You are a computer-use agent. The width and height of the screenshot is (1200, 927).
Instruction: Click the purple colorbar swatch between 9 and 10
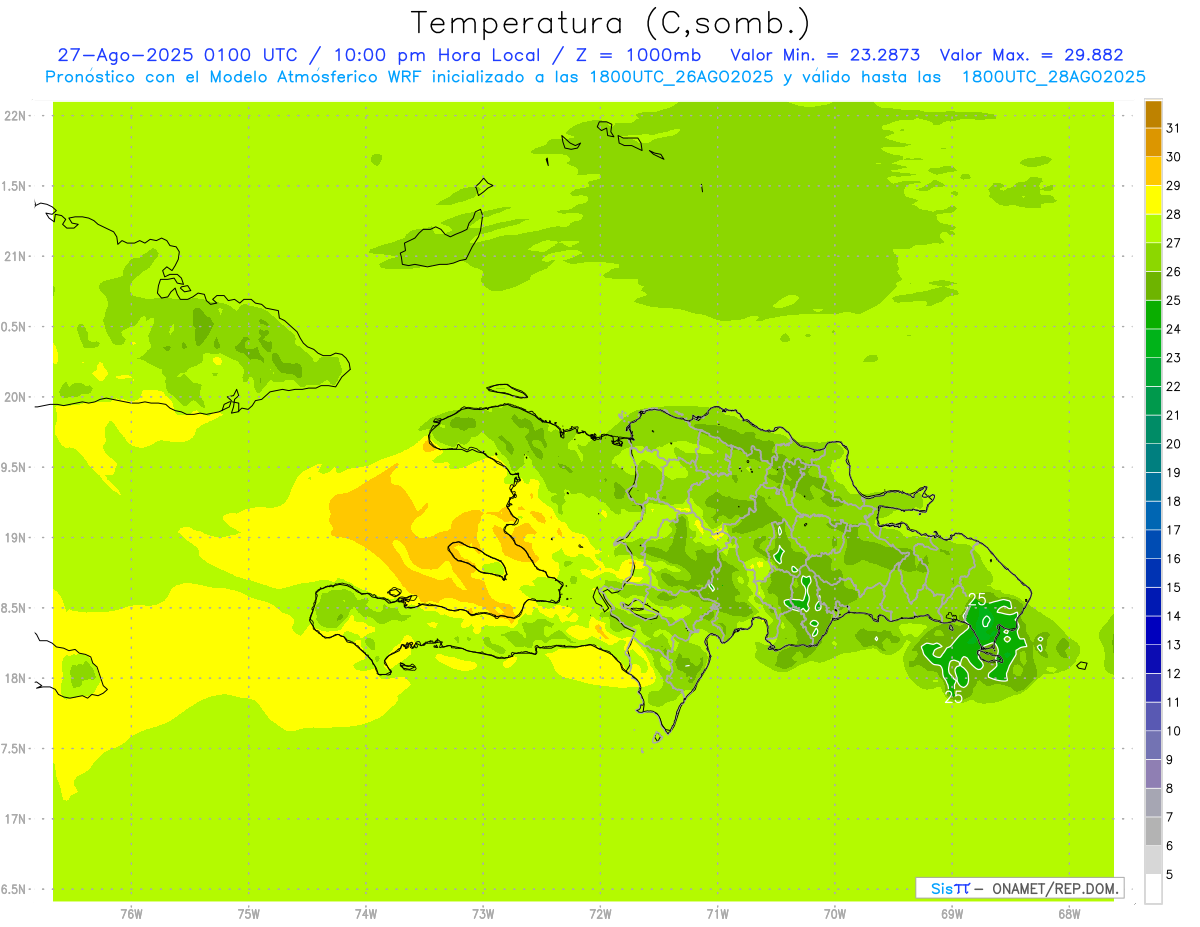[x=1153, y=746]
